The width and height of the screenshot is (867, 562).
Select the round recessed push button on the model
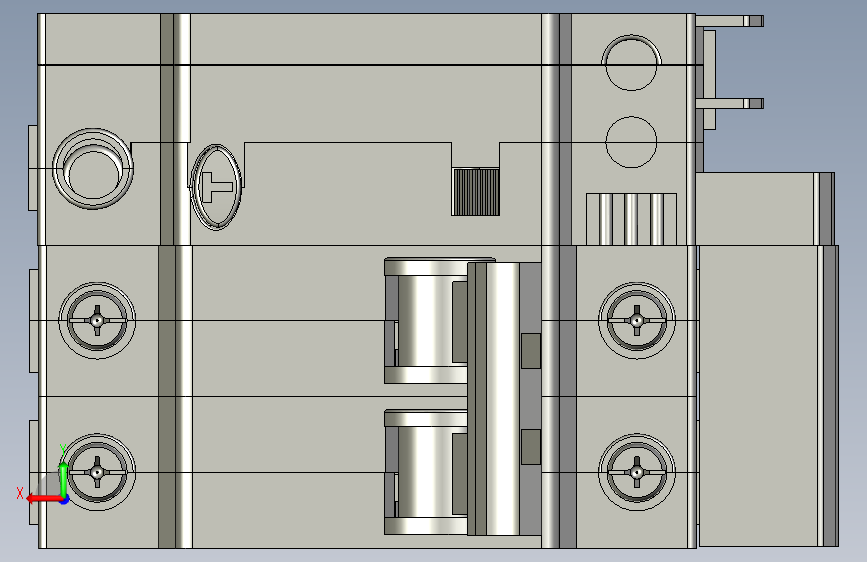coord(93,169)
